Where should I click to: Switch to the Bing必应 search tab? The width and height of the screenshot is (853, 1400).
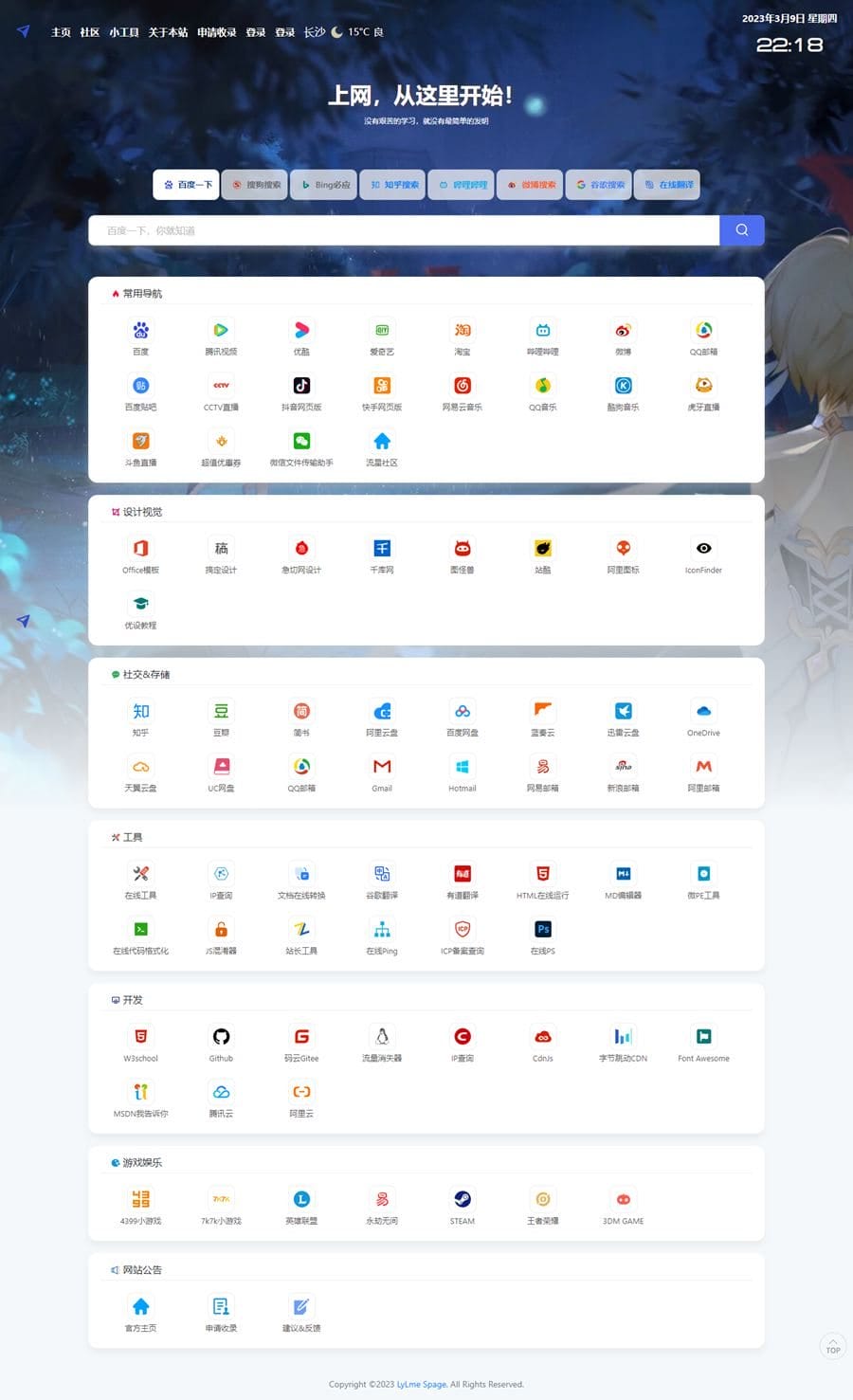coord(322,185)
